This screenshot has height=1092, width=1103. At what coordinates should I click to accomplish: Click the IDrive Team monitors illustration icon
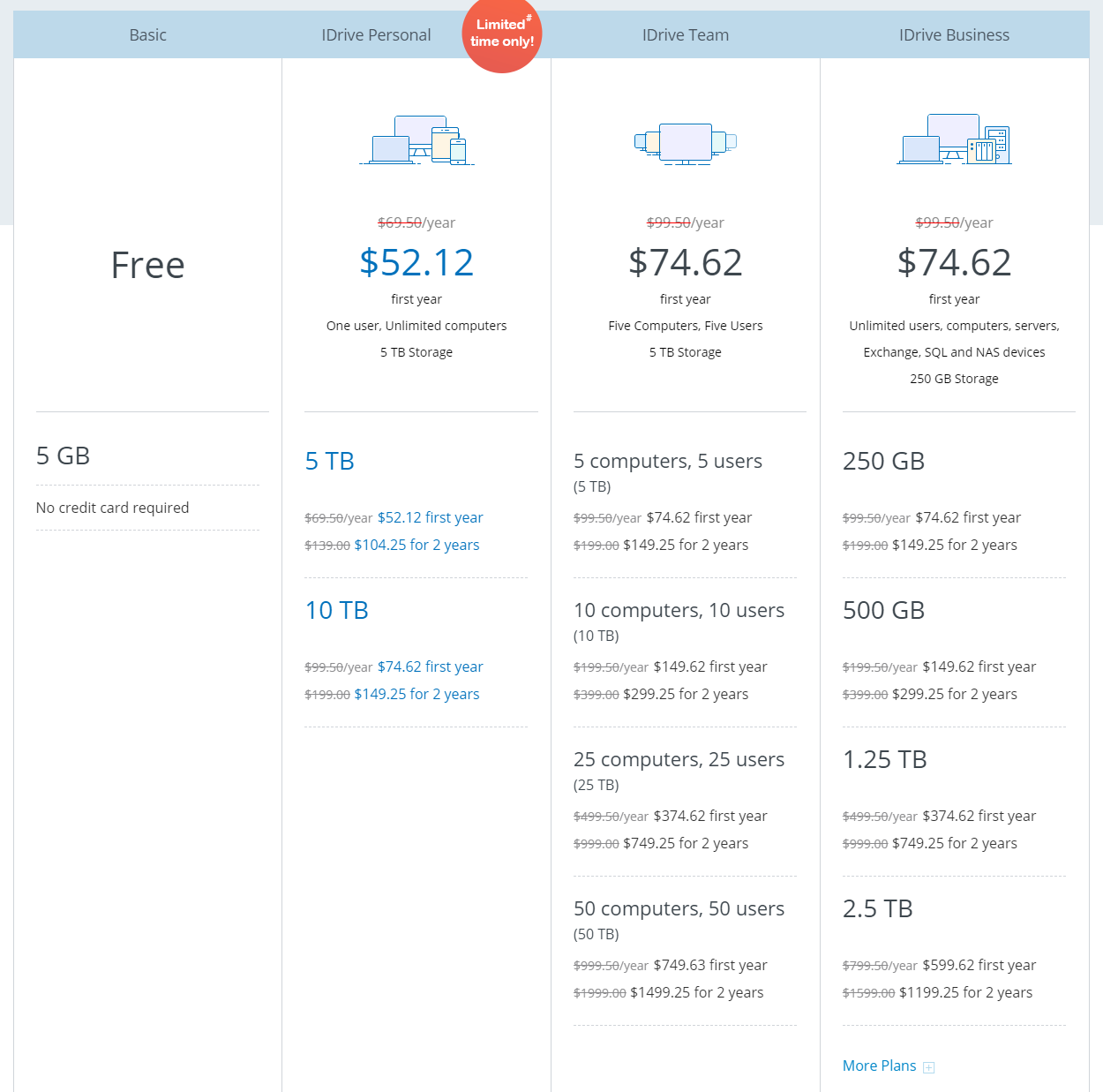685,143
